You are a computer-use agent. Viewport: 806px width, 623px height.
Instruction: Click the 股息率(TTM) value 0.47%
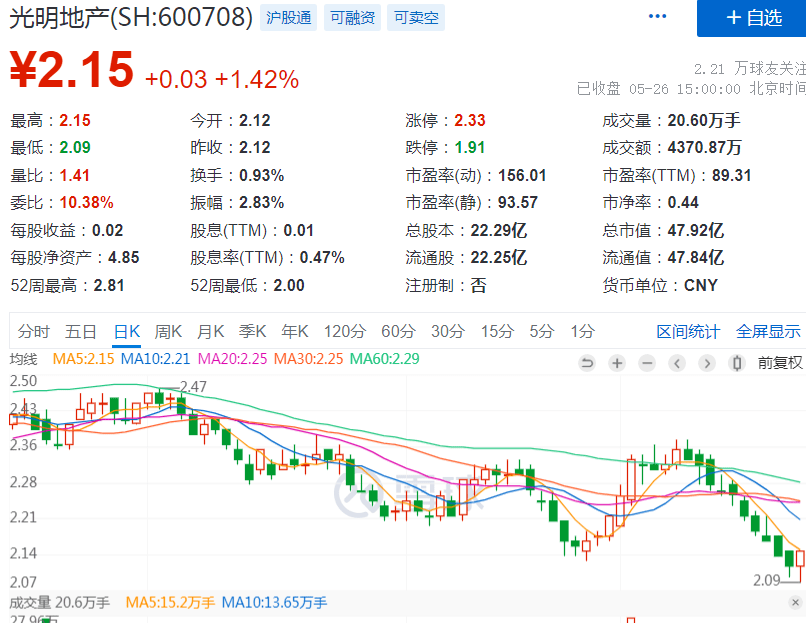[x=322, y=258]
